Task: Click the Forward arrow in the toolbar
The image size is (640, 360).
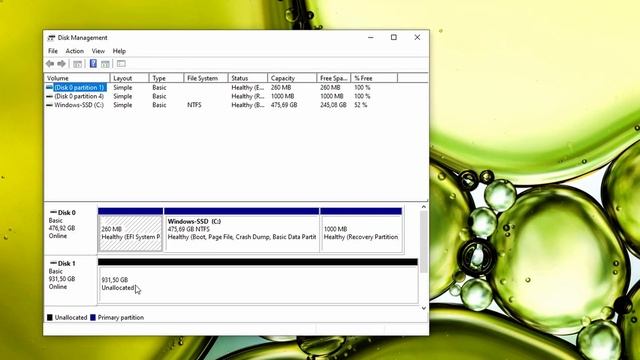Action: coord(61,64)
